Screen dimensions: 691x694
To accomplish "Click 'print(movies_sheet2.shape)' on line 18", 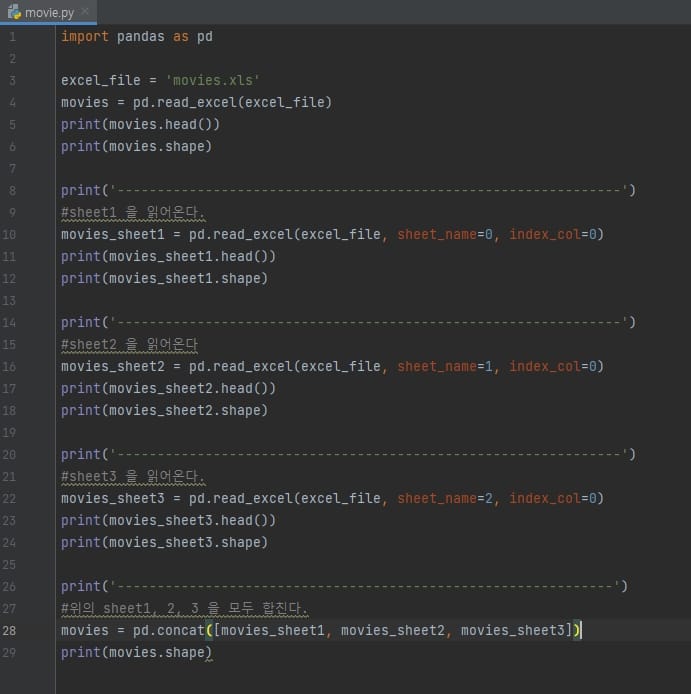I will (164, 411).
